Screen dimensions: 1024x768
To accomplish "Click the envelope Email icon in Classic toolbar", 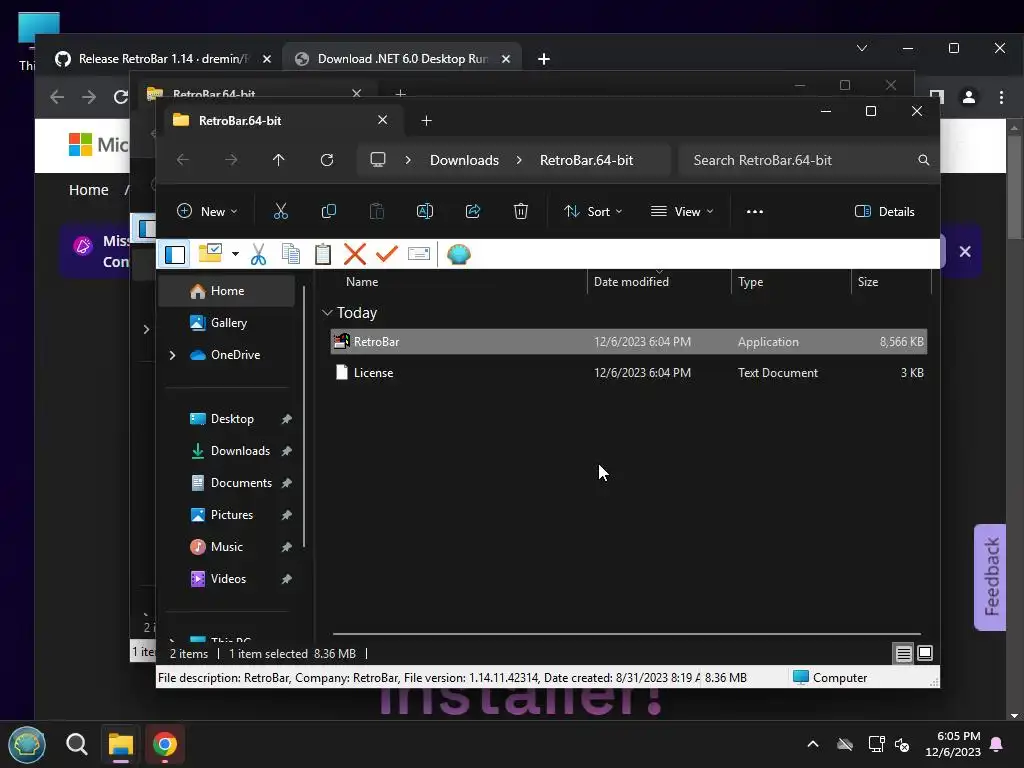I will coord(419,254).
